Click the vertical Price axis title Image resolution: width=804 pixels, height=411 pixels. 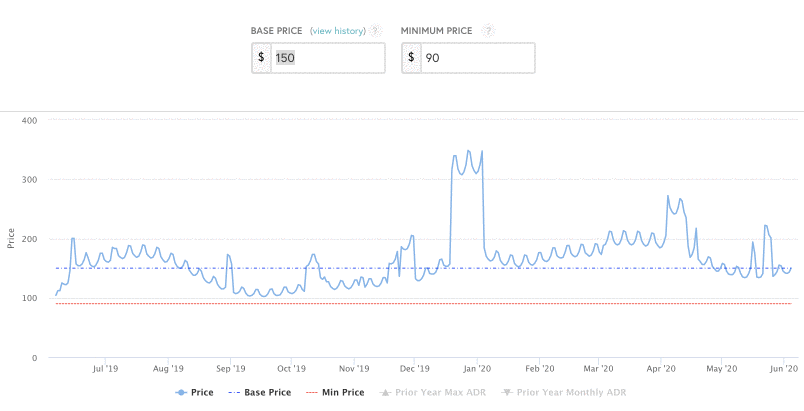(x=11, y=239)
